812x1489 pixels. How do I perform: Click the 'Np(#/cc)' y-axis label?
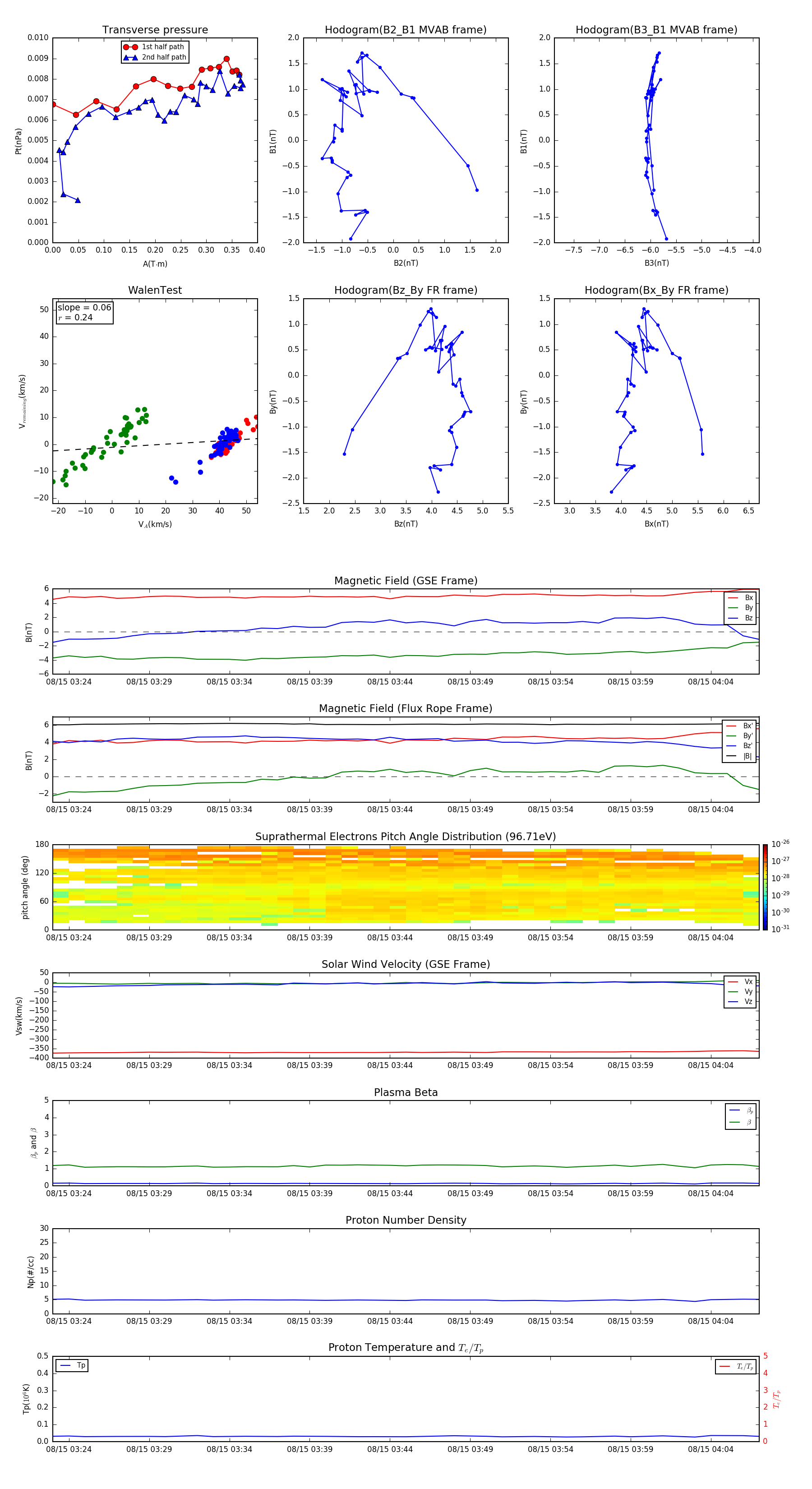pyautogui.click(x=30, y=1272)
